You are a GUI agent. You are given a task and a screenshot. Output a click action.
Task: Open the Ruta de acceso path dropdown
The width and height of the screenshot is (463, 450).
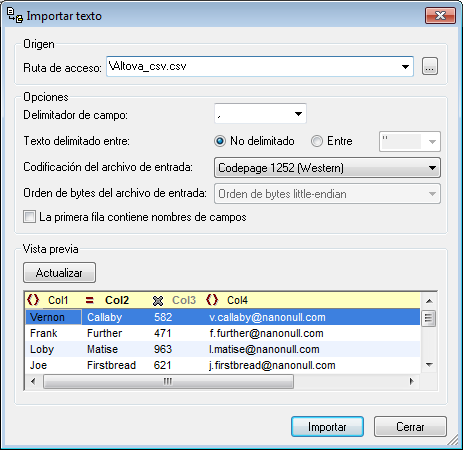coord(405,67)
